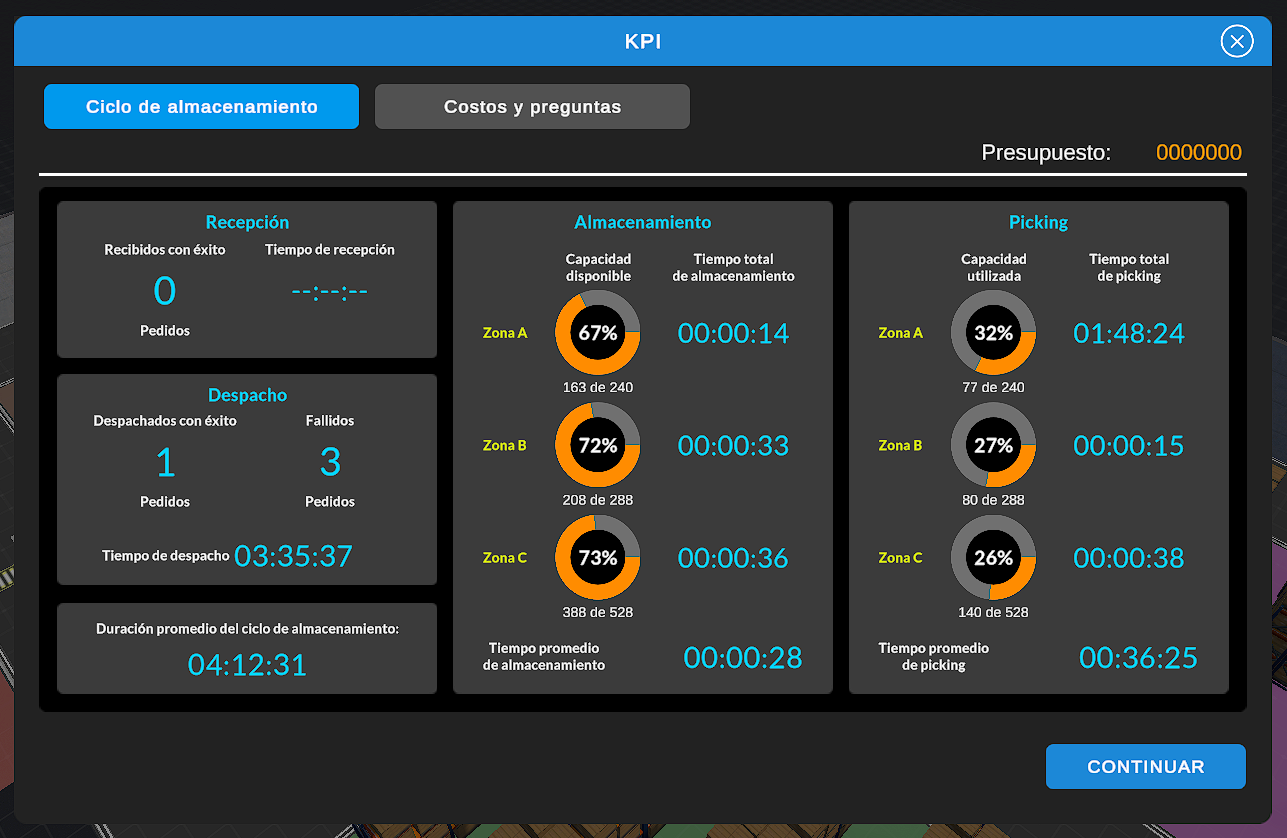1287x838 pixels.
Task: Click the '208 de 288' capacity text
Action: pyautogui.click(x=598, y=500)
